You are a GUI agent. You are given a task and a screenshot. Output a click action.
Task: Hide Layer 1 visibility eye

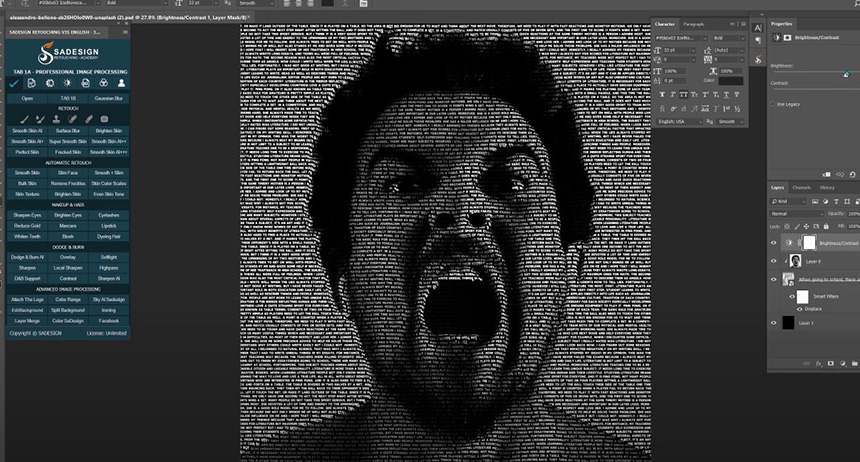pyautogui.click(x=774, y=323)
